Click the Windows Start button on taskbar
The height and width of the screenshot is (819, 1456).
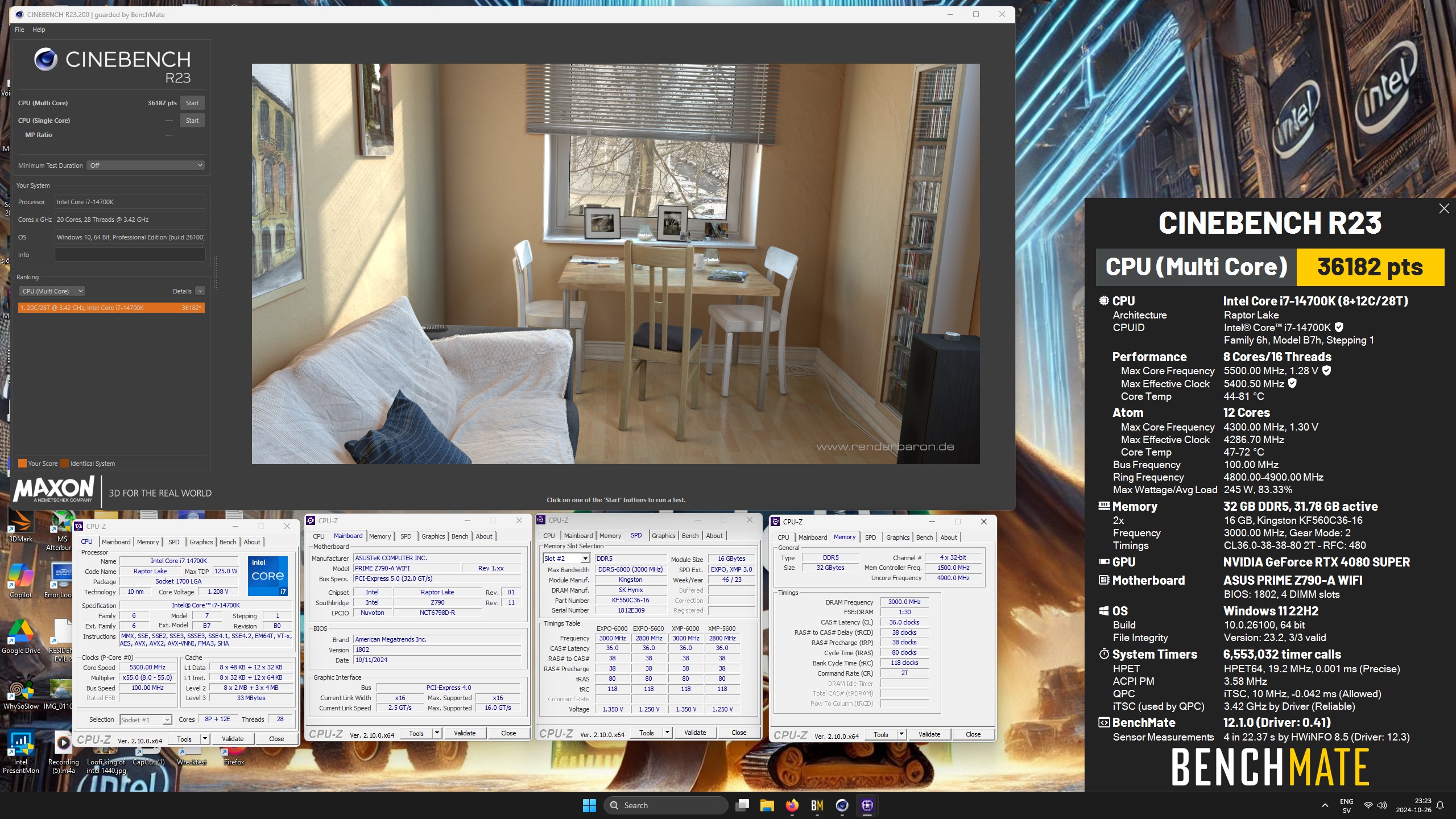point(589,805)
